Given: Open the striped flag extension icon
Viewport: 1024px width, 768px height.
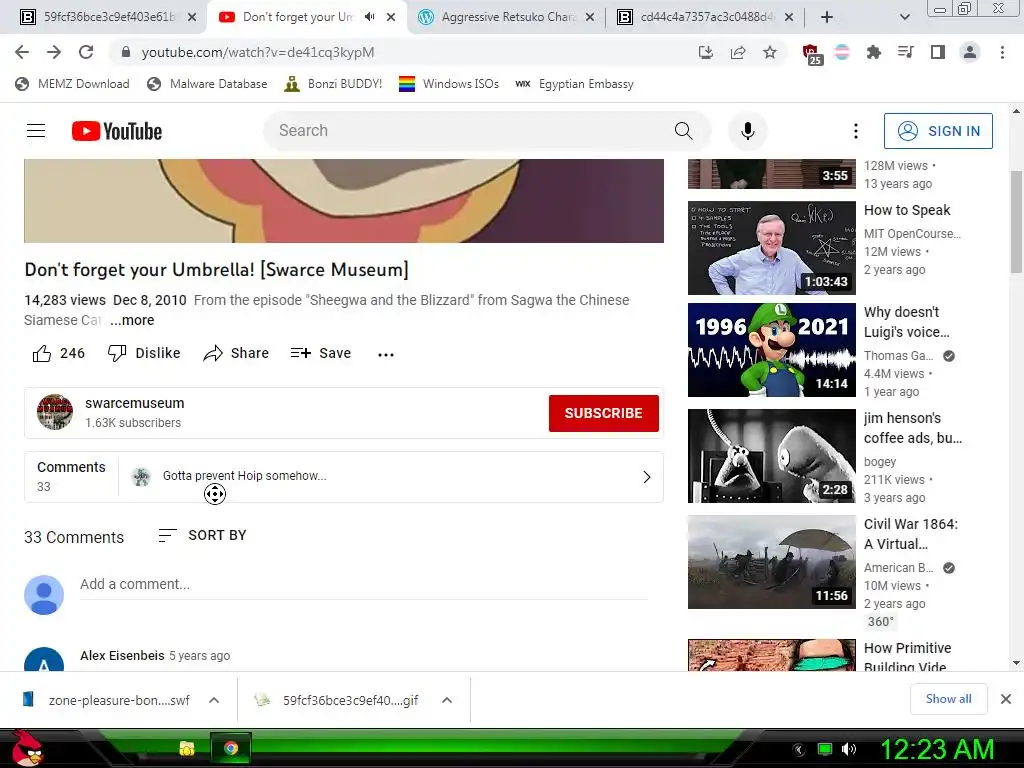Looking at the screenshot, I should pyautogui.click(x=842, y=52).
